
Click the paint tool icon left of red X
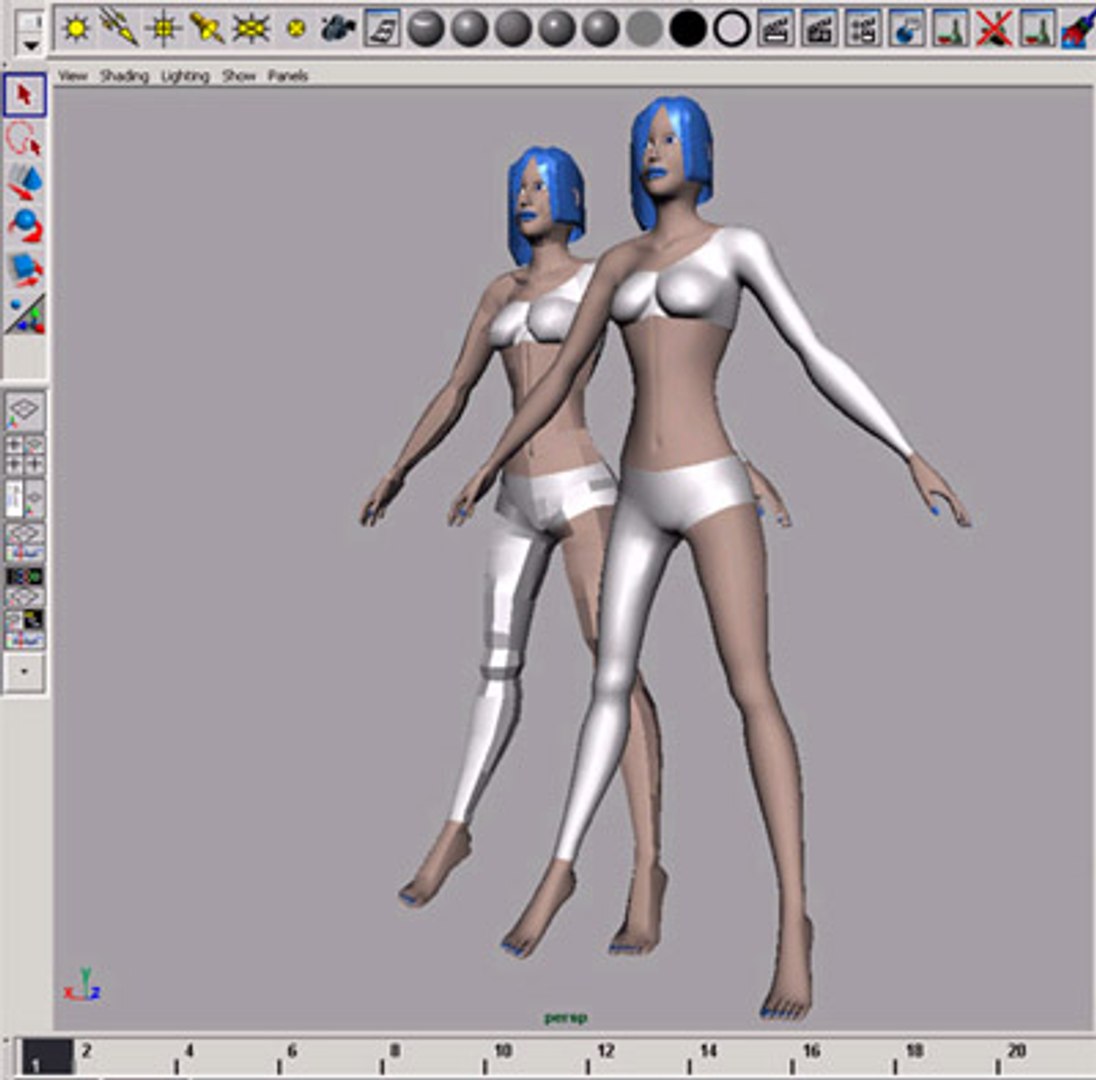[x=951, y=29]
